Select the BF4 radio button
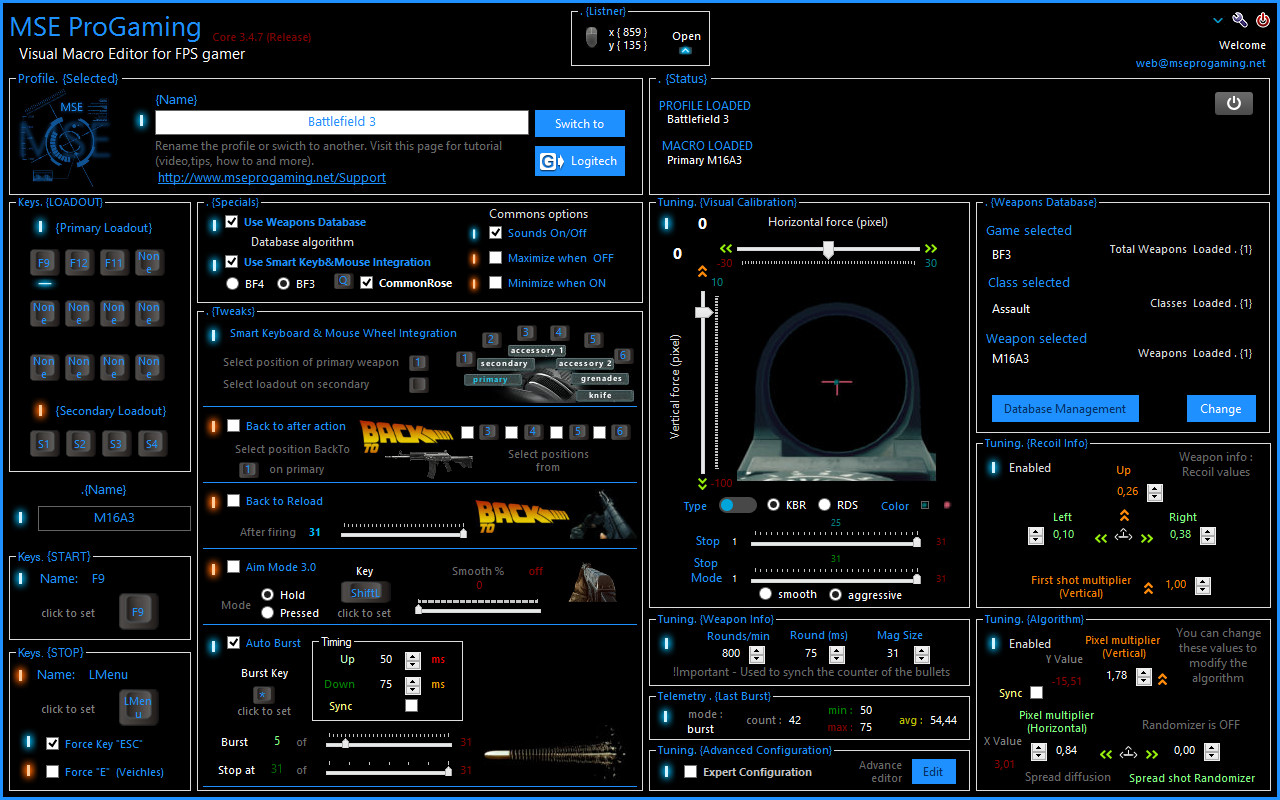Screen dimensions: 1280x800 click(x=233, y=283)
